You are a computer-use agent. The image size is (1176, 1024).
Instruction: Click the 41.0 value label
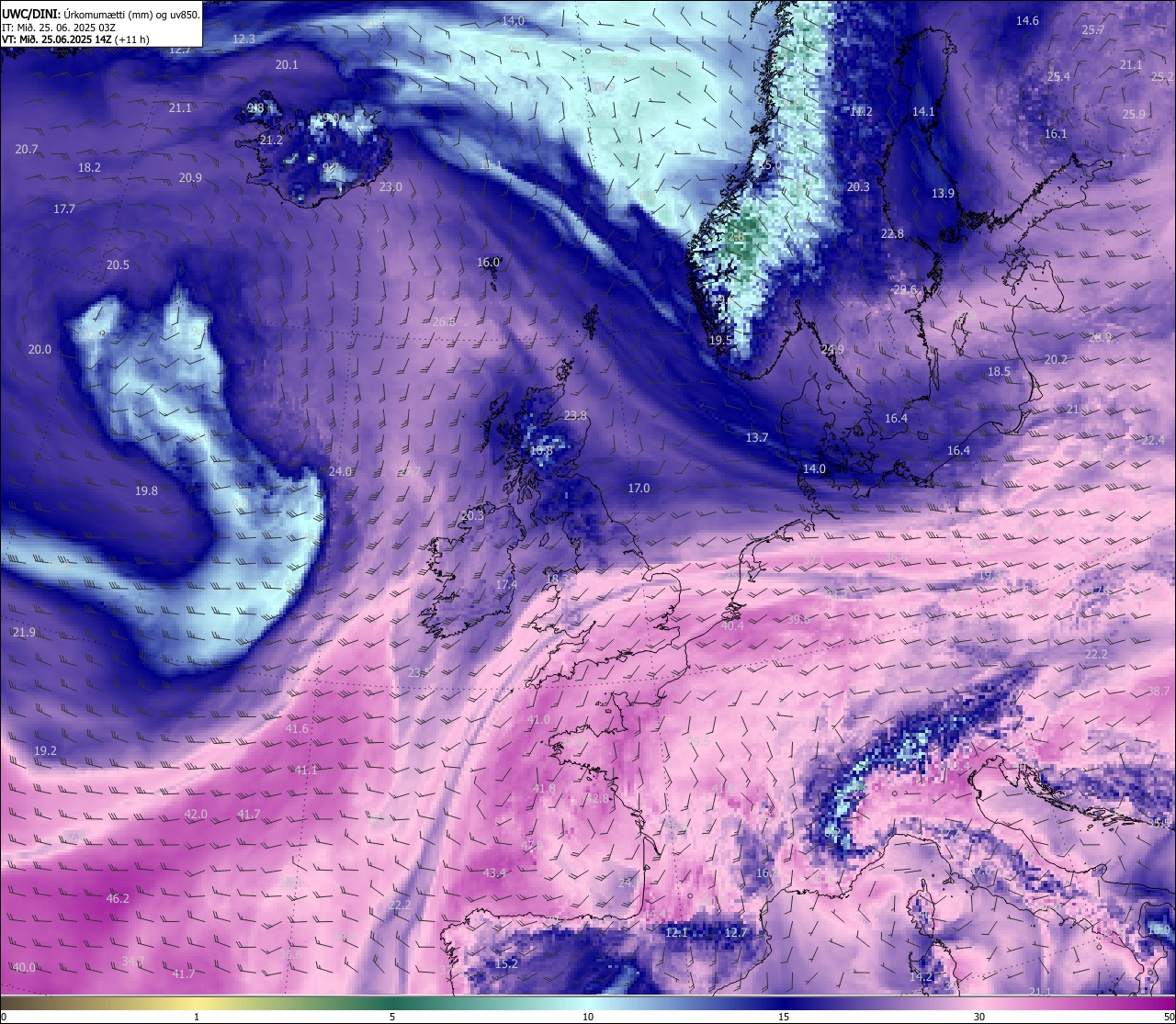(539, 719)
